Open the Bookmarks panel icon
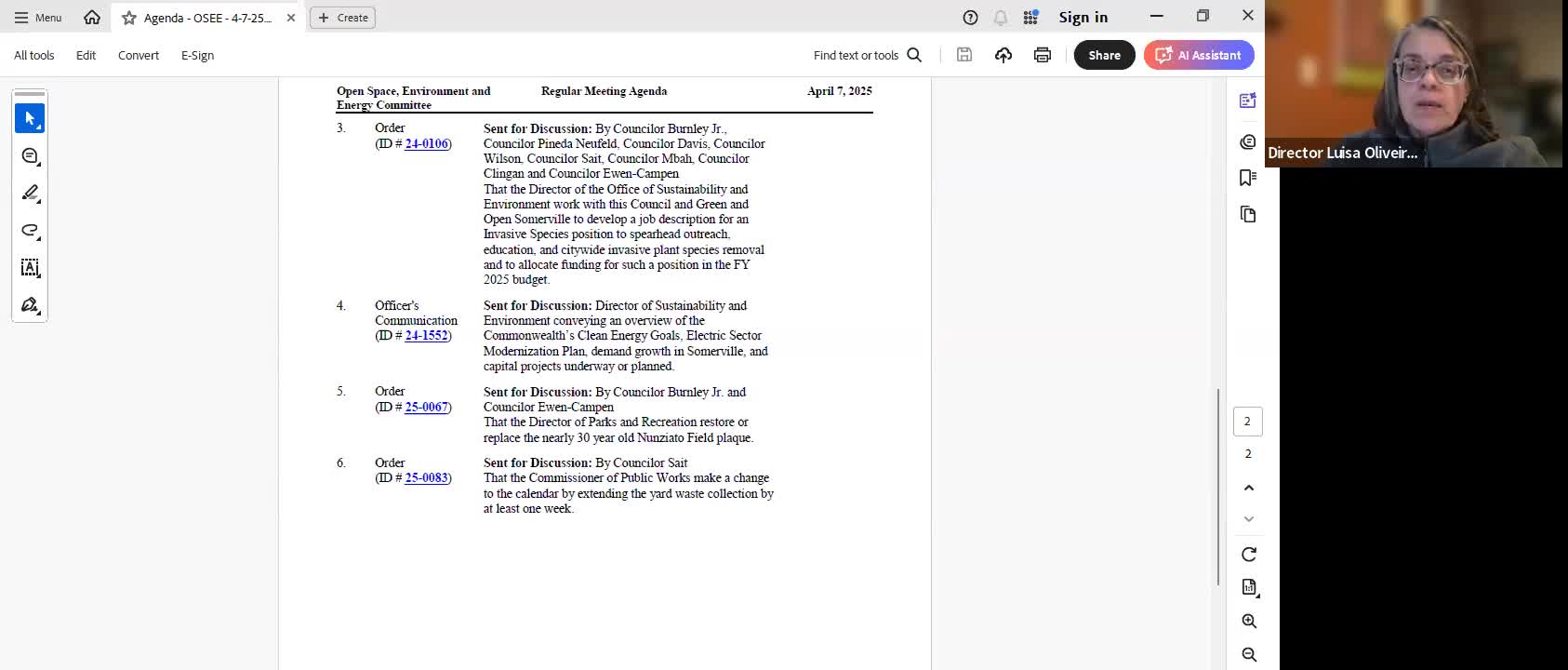 point(1248,178)
